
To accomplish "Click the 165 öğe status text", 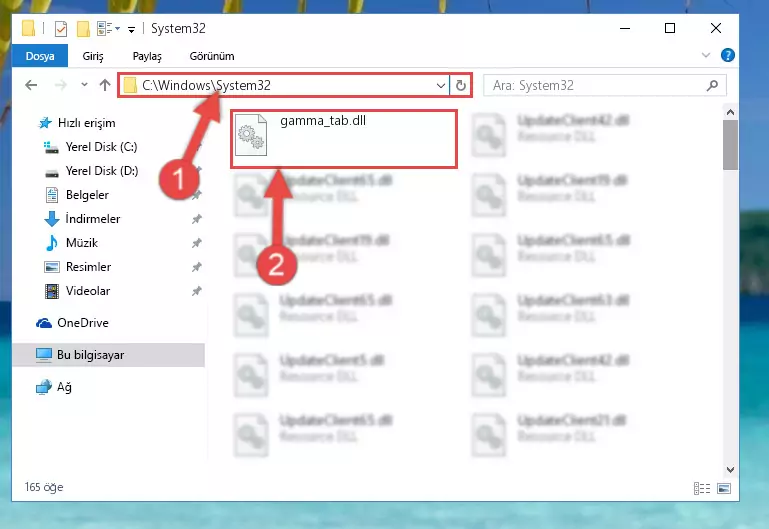I will click(44, 487).
